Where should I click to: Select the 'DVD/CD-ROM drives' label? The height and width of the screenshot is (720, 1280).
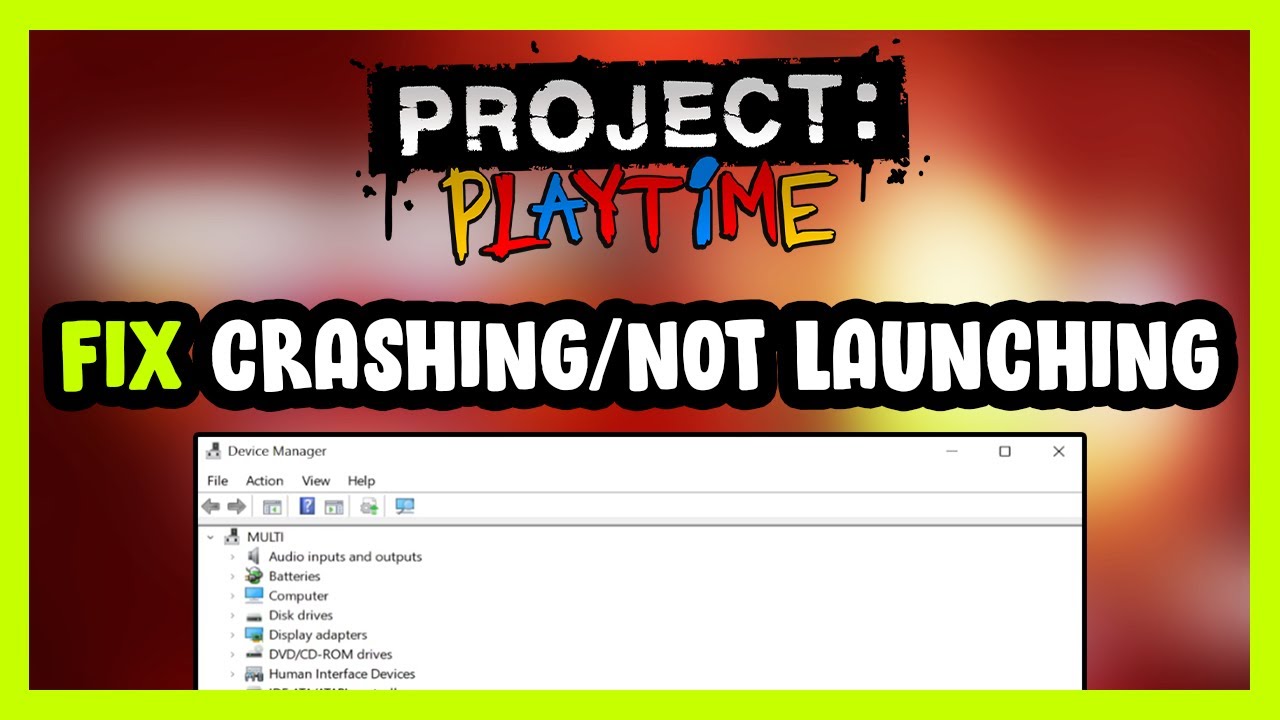tap(330, 654)
